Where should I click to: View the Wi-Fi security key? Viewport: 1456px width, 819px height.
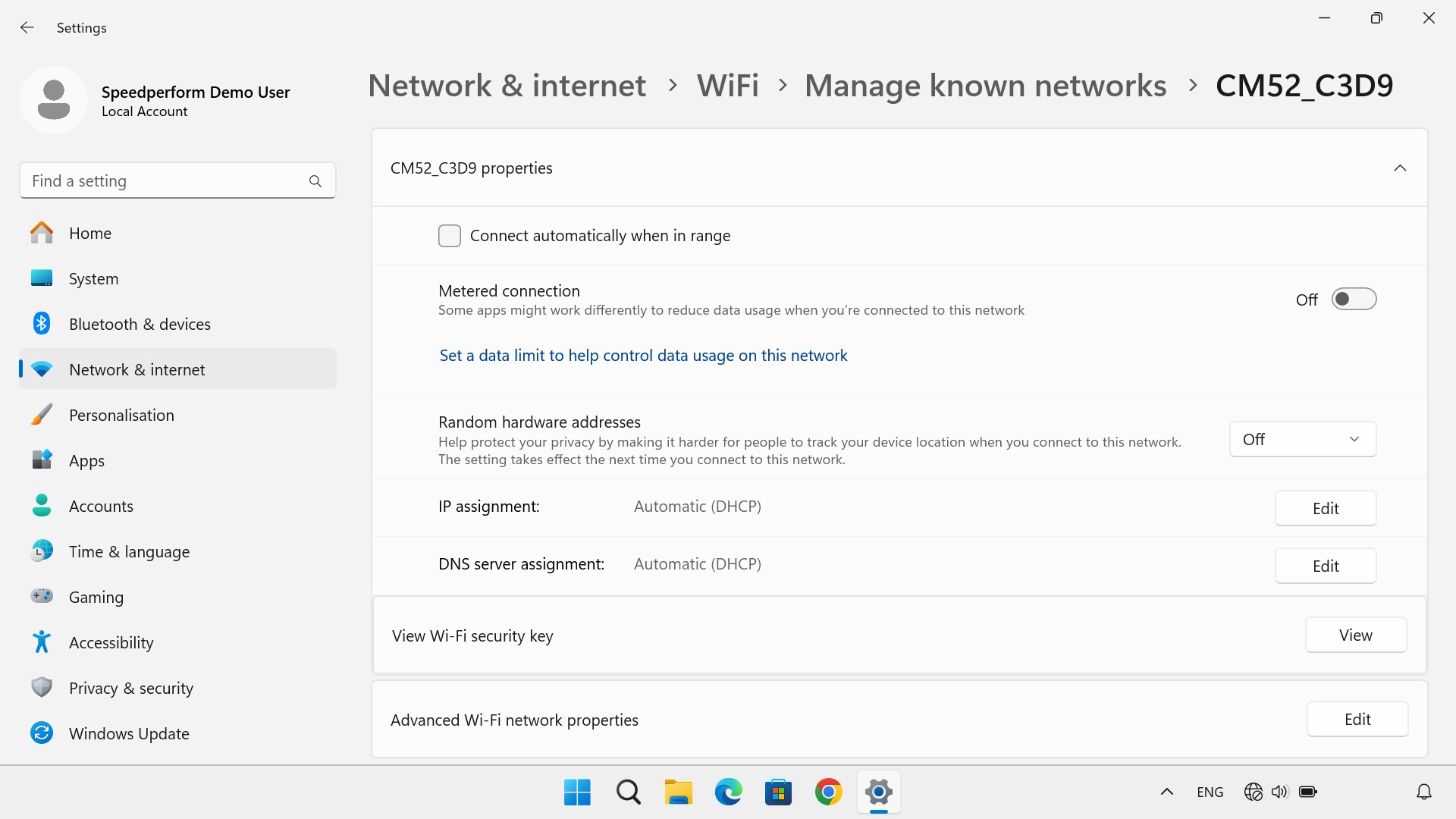tap(1355, 635)
